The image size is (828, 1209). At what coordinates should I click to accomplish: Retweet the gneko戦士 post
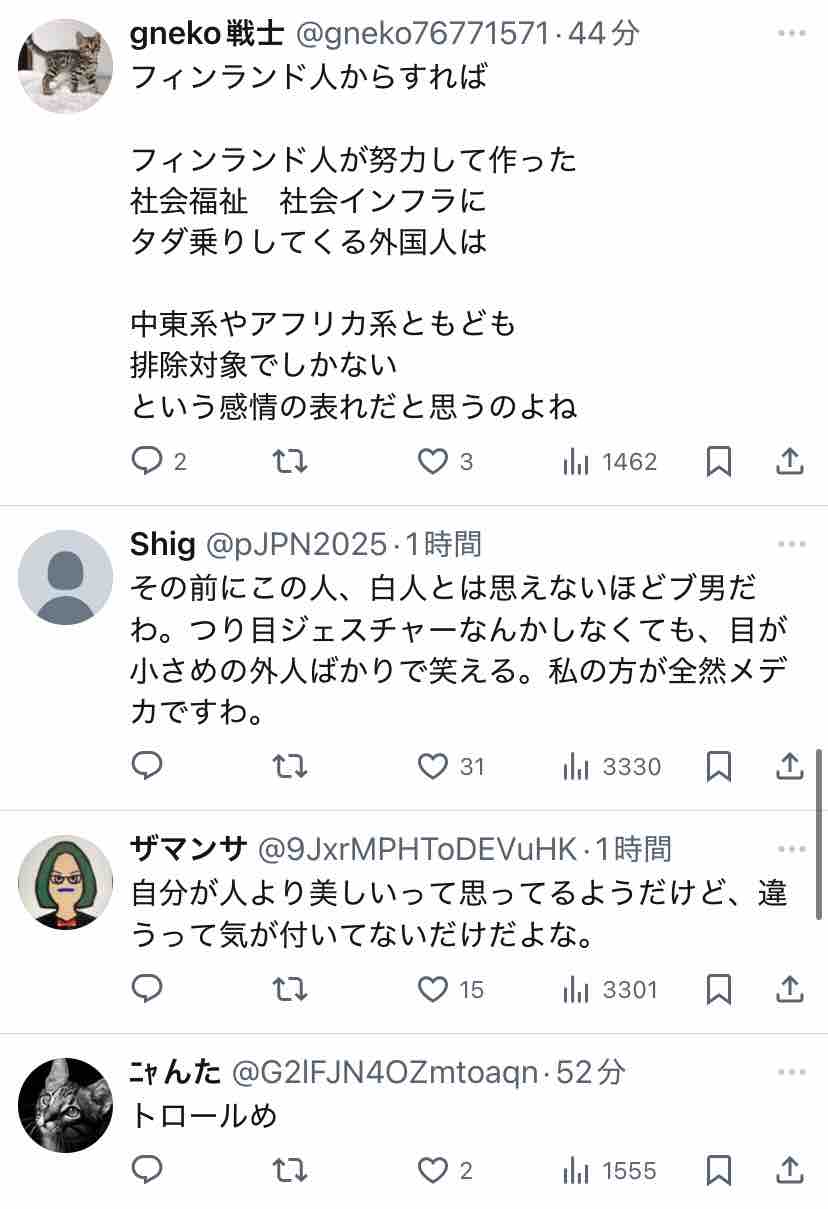click(290, 461)
